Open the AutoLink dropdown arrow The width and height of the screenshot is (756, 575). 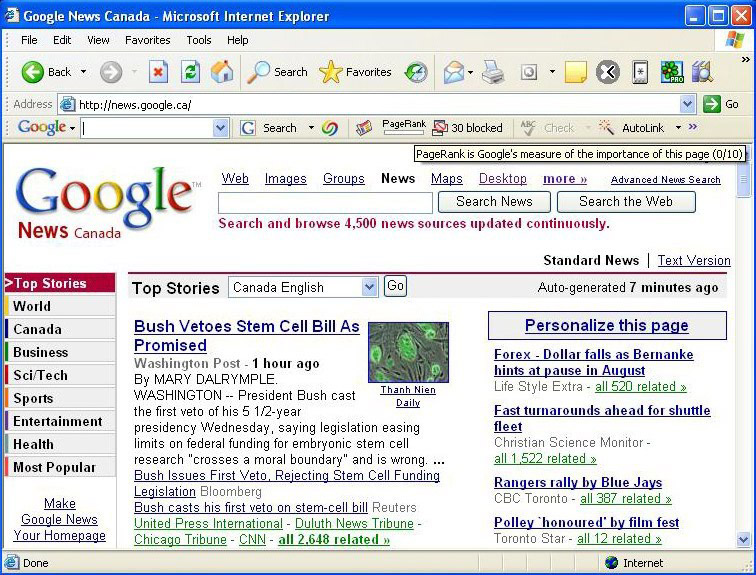pos(678,128)
